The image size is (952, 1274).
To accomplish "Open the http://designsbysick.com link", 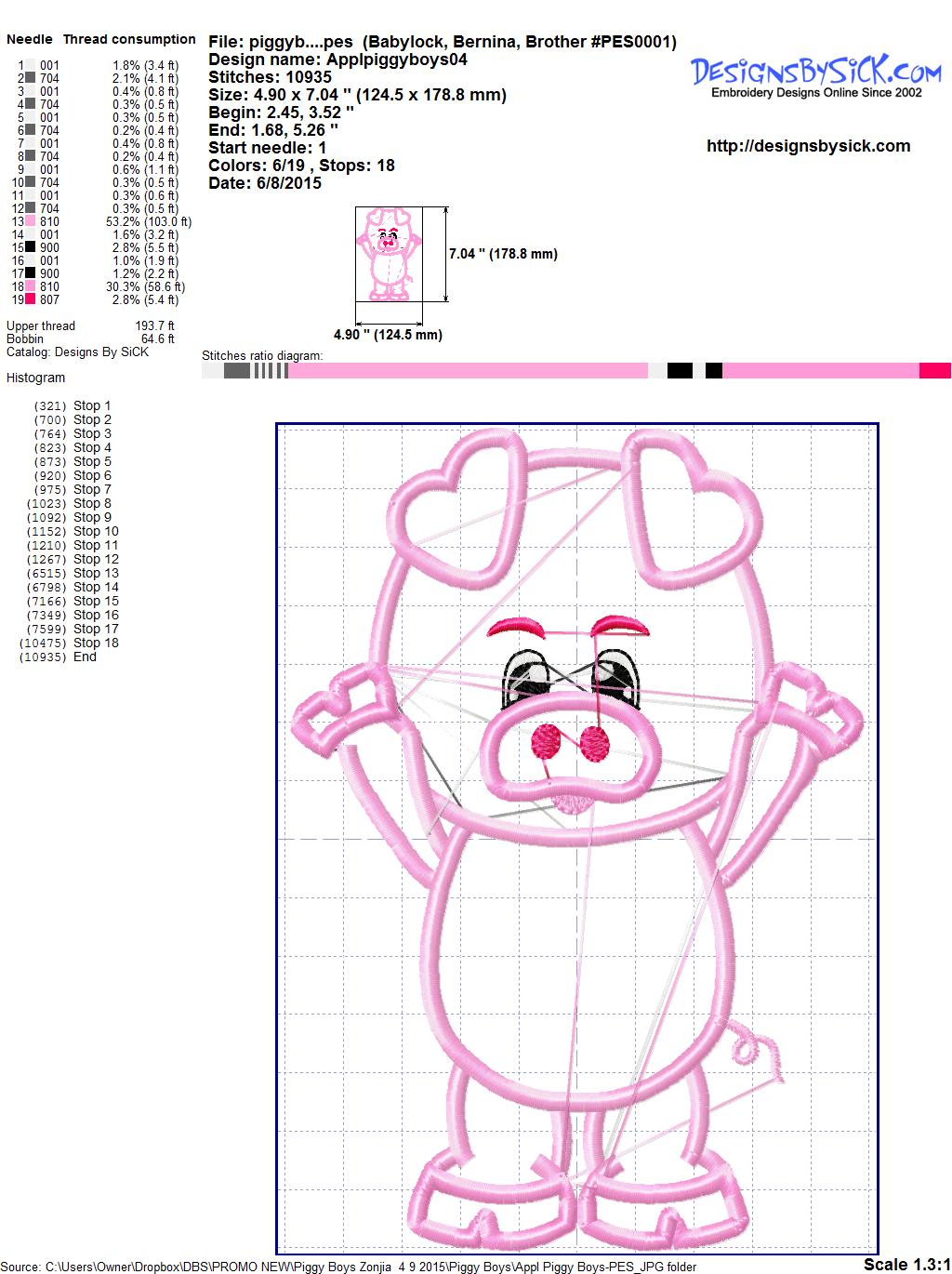I will pyautogui.click(x=808, y=146).
